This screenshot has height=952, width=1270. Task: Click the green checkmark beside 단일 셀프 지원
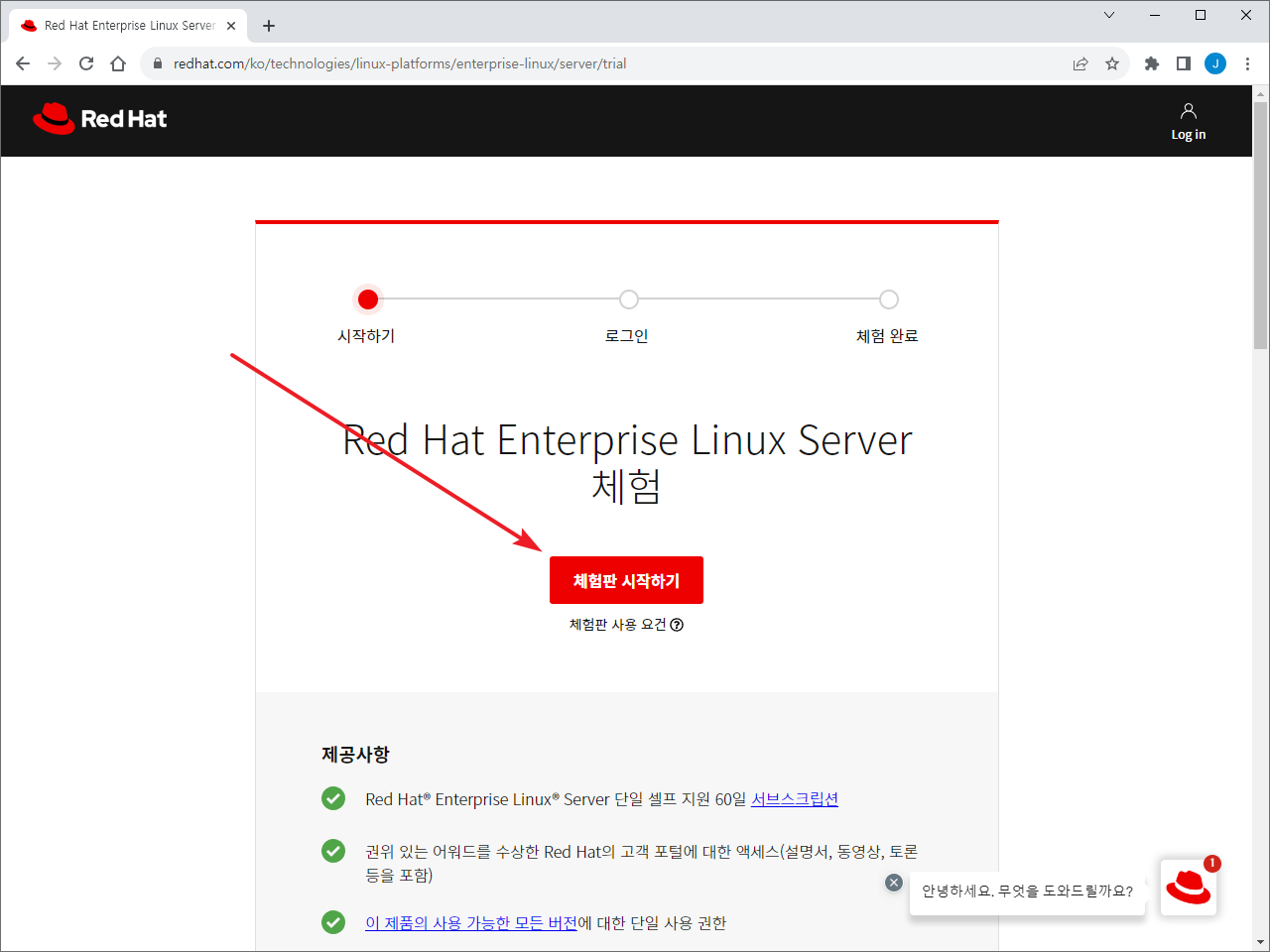pyautogui.click(x=333, y=798)
